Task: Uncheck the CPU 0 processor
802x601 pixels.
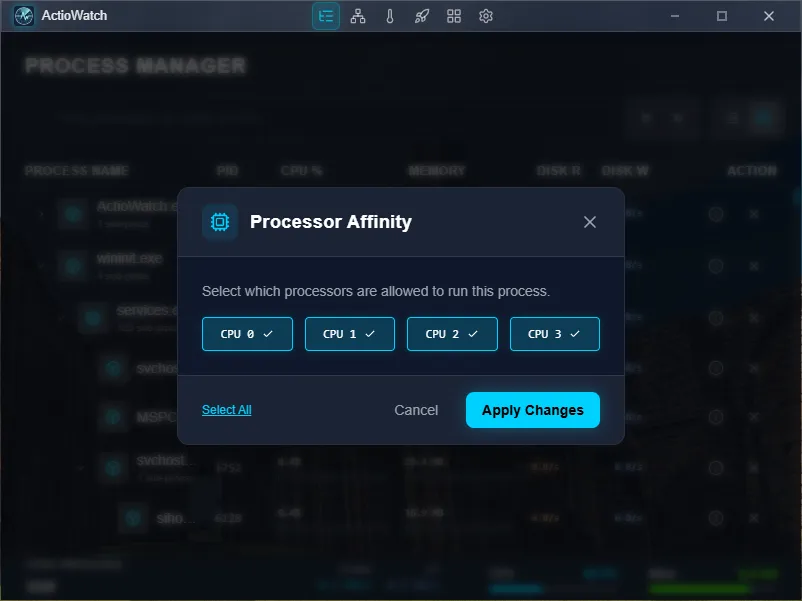Action: 247,333
